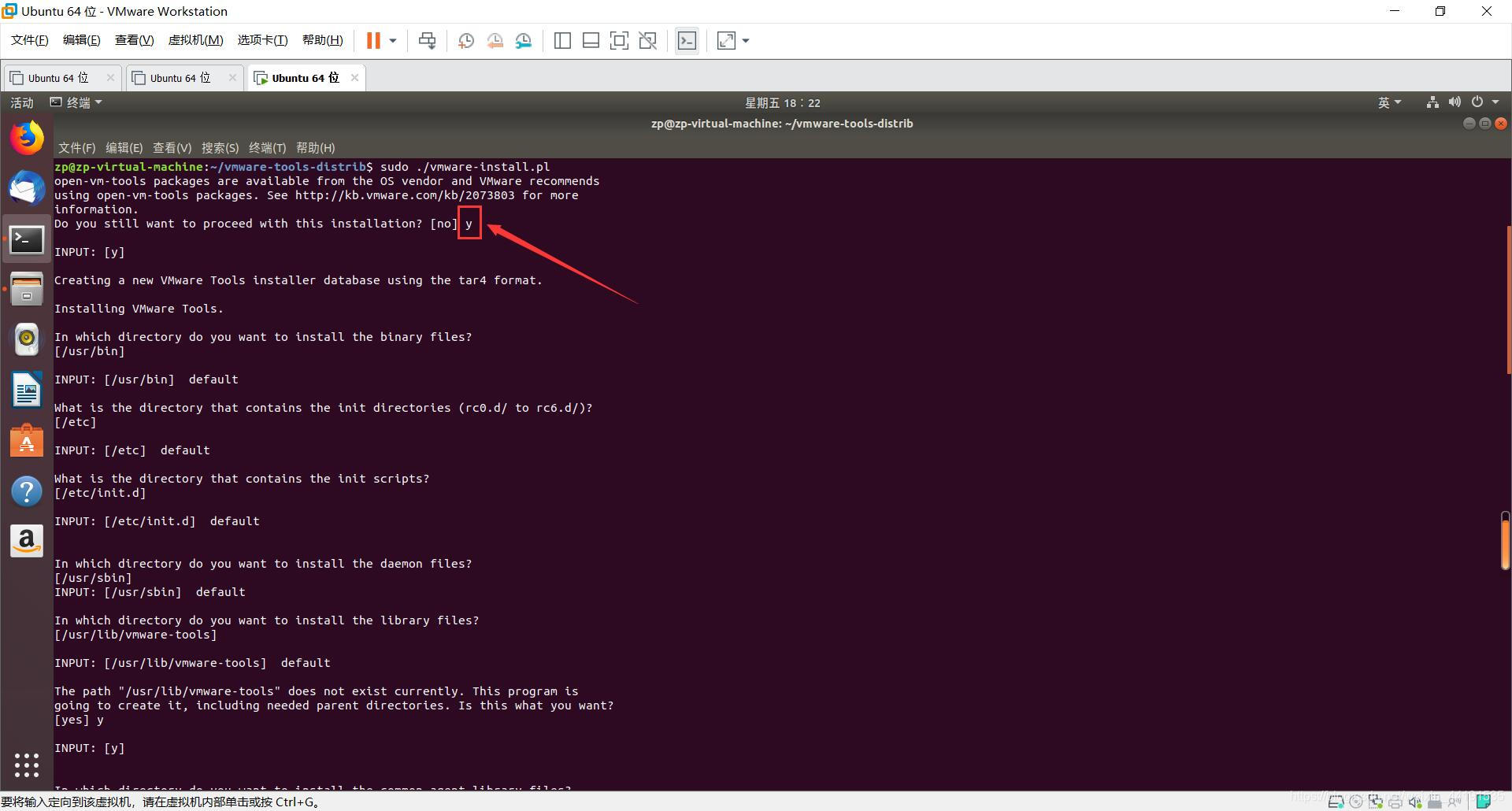Click the printer device status icon
The width and height of the screenshot is (1512, 811).
pyautogui.click(x=1395, y=802)
